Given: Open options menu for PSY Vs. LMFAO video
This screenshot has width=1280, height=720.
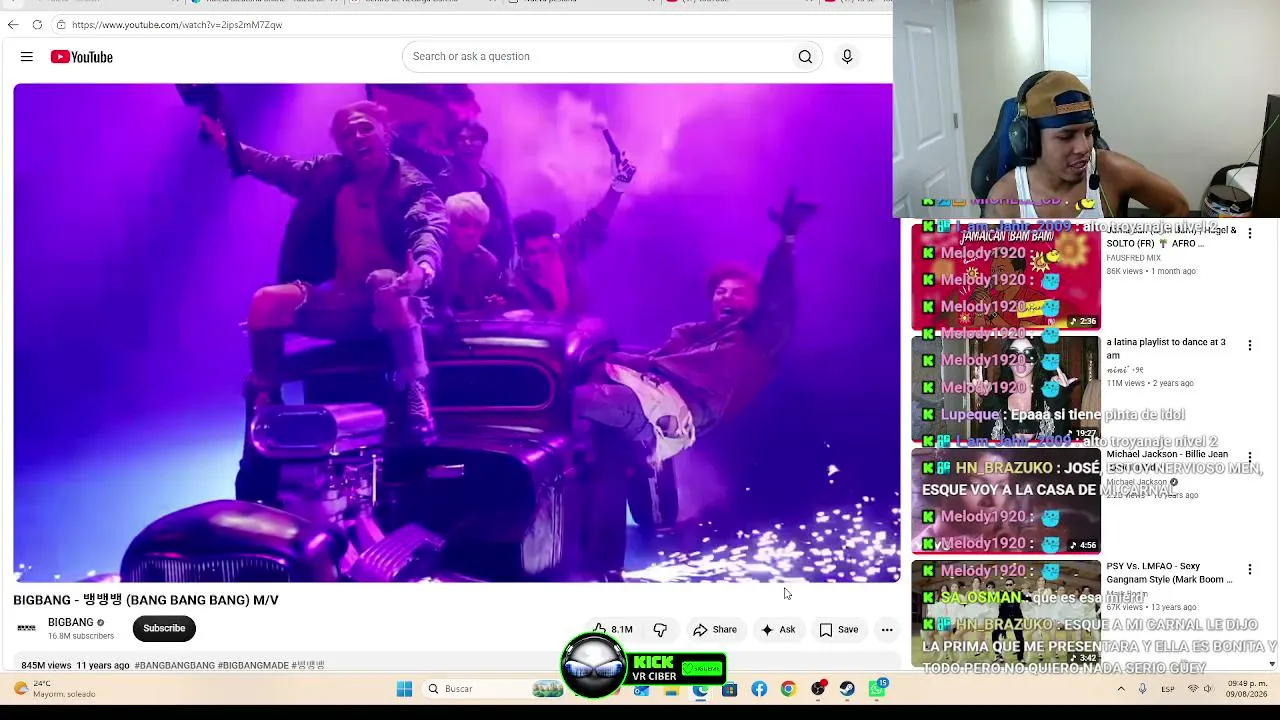Looking at the screenshot, I should point(1249,569).
